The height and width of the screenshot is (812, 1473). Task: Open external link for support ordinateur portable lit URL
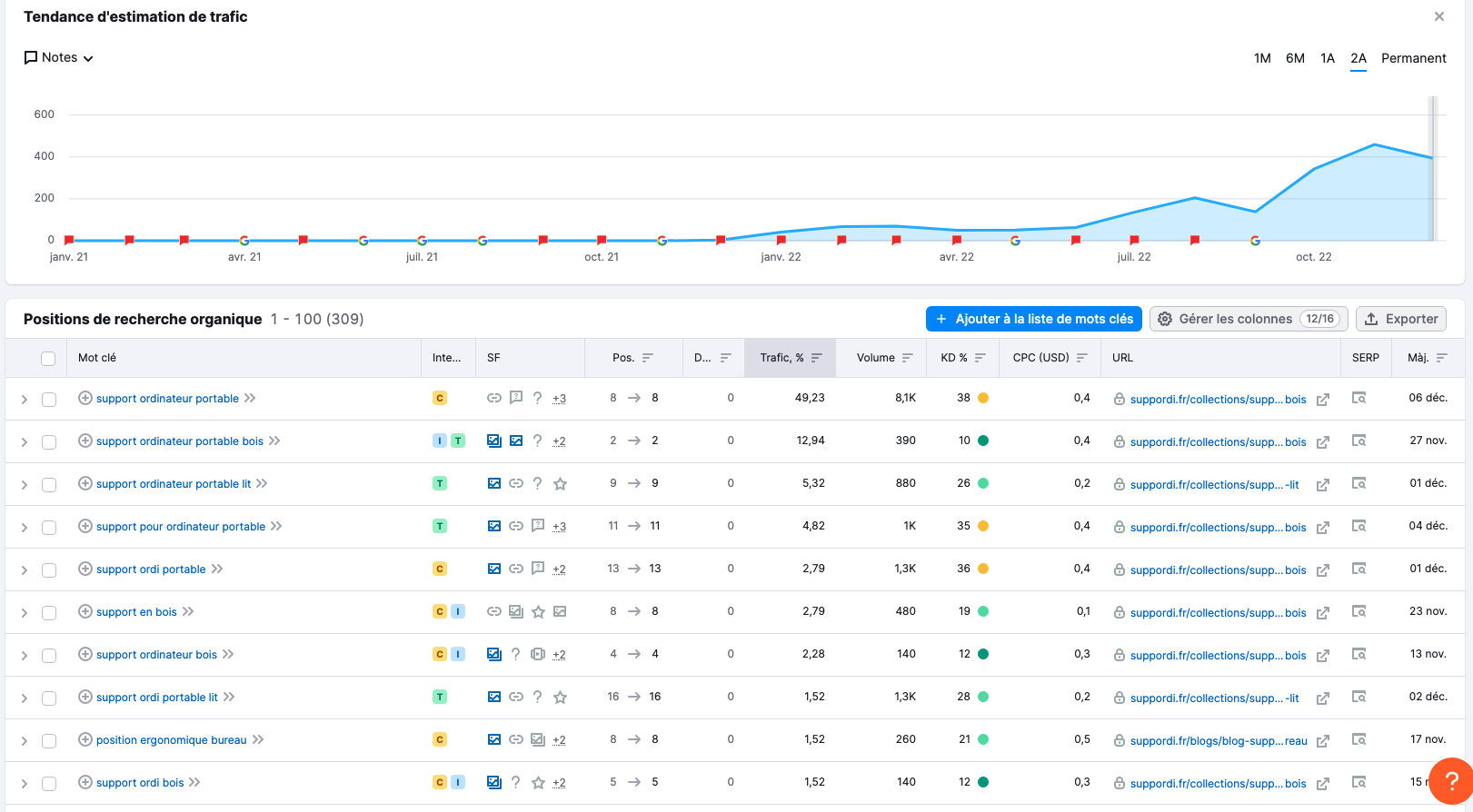click(x=1323, y=485)
